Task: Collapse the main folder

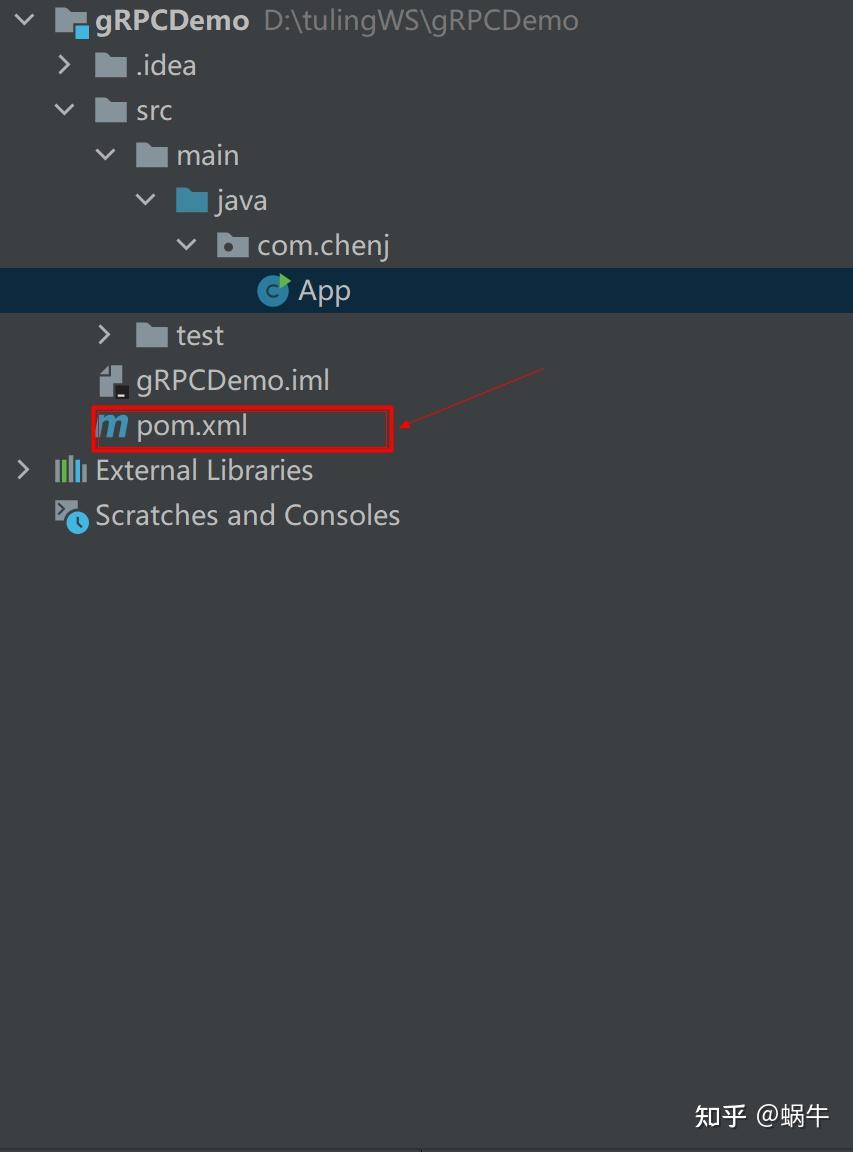Action: click(x=105, y=156)
